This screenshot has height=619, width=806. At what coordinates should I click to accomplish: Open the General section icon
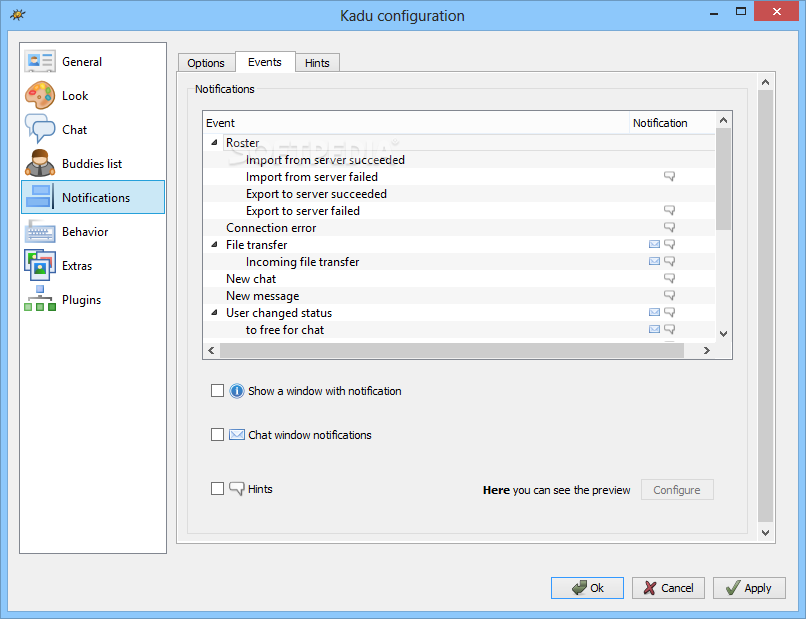tap(40, 62)
